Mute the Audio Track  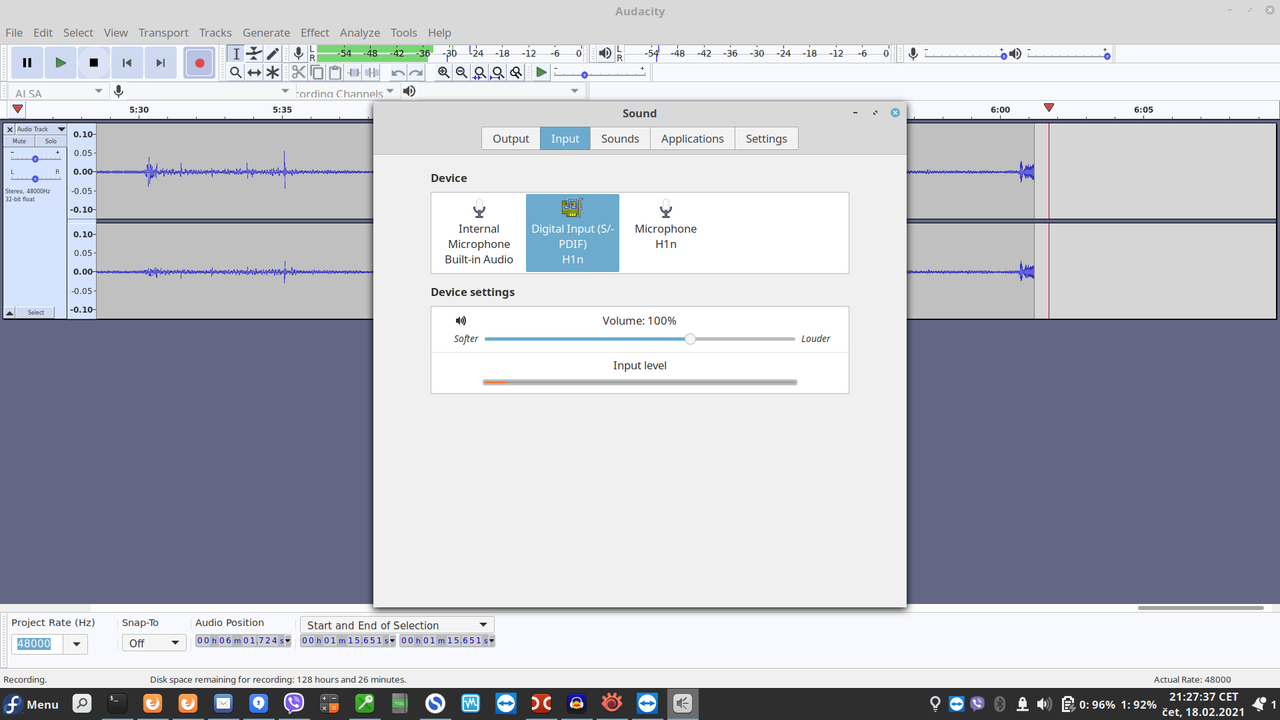19,141
